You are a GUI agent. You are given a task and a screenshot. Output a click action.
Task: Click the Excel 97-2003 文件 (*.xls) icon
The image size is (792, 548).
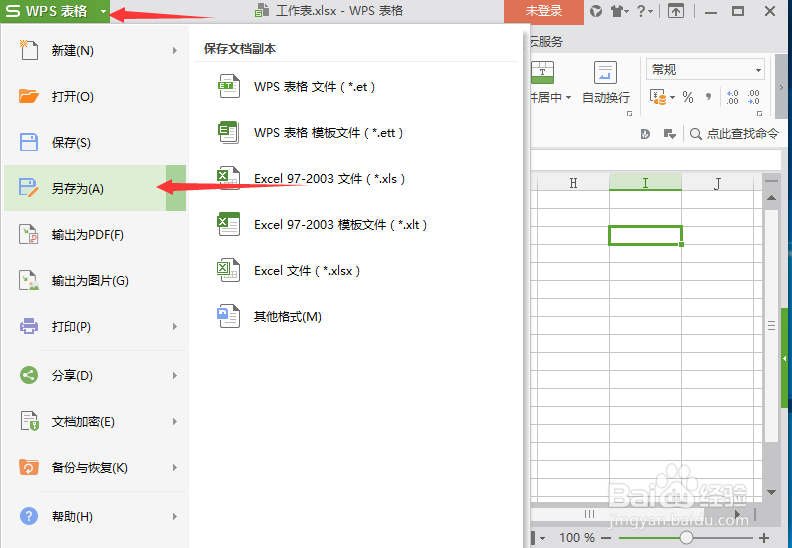coord(228,178)
